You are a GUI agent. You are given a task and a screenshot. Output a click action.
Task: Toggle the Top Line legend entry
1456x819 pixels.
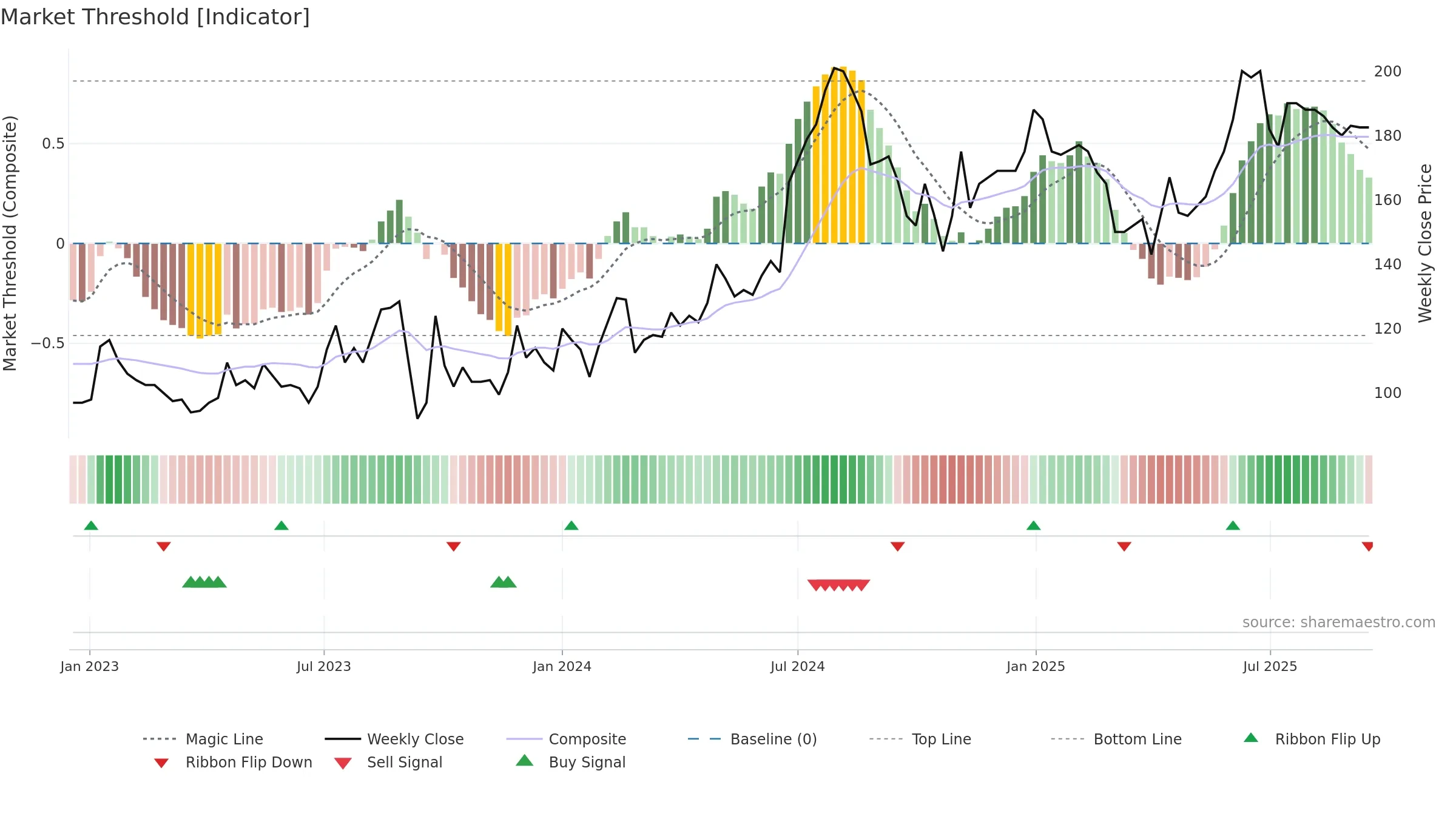(920, 739)
